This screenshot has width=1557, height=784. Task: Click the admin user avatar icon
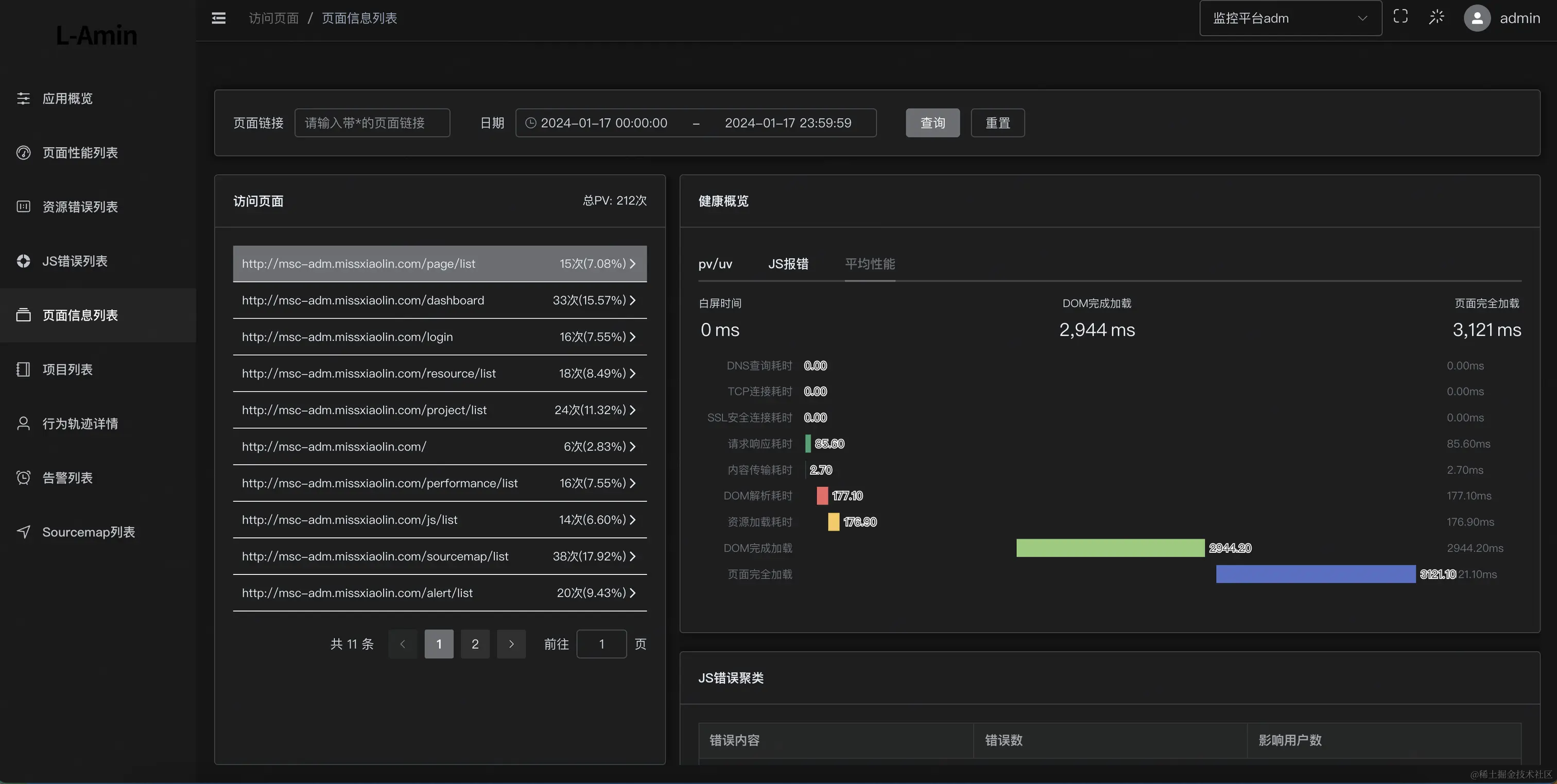click(1477, 18)
